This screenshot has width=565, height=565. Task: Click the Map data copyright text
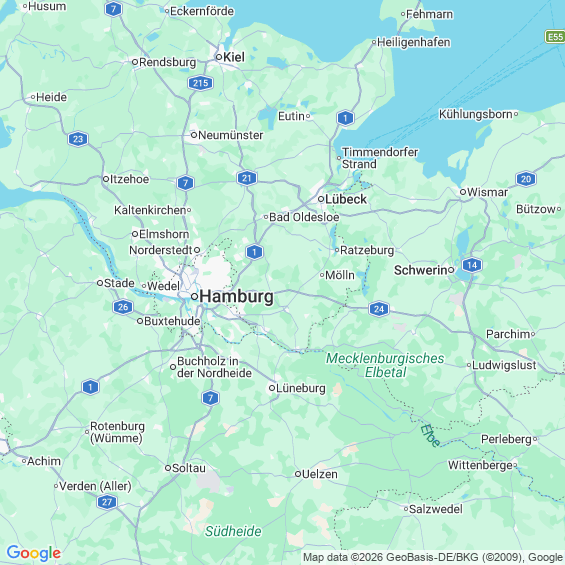click(433, 557)
